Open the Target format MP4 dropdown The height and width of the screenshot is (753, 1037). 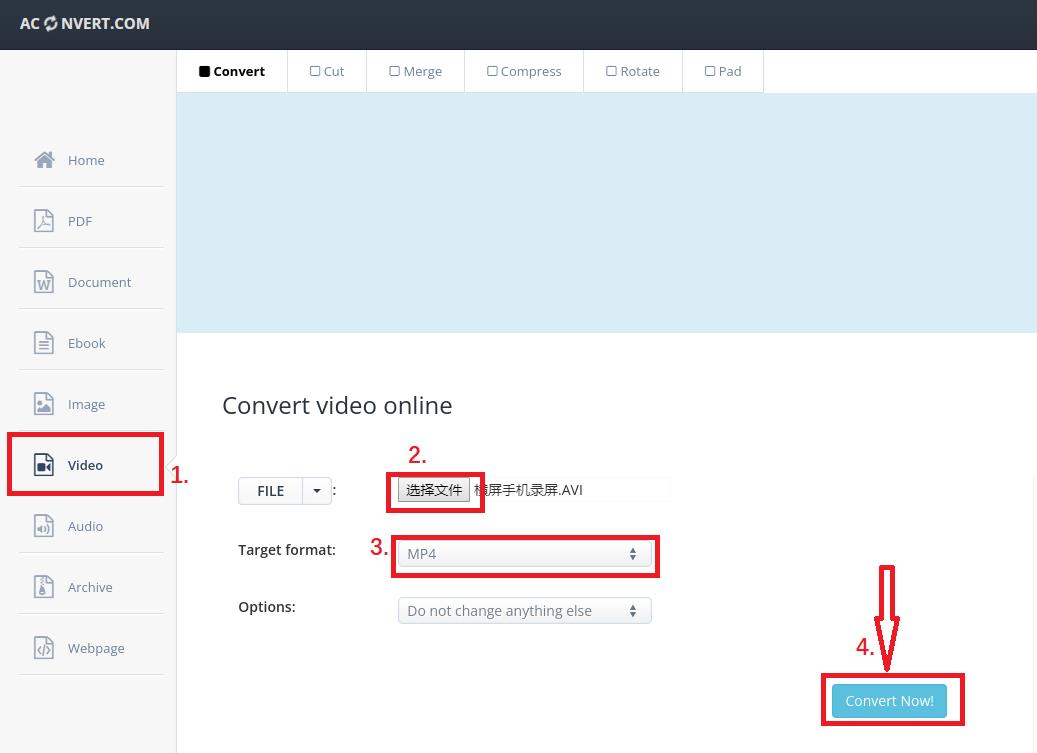(x=524, y=554)
